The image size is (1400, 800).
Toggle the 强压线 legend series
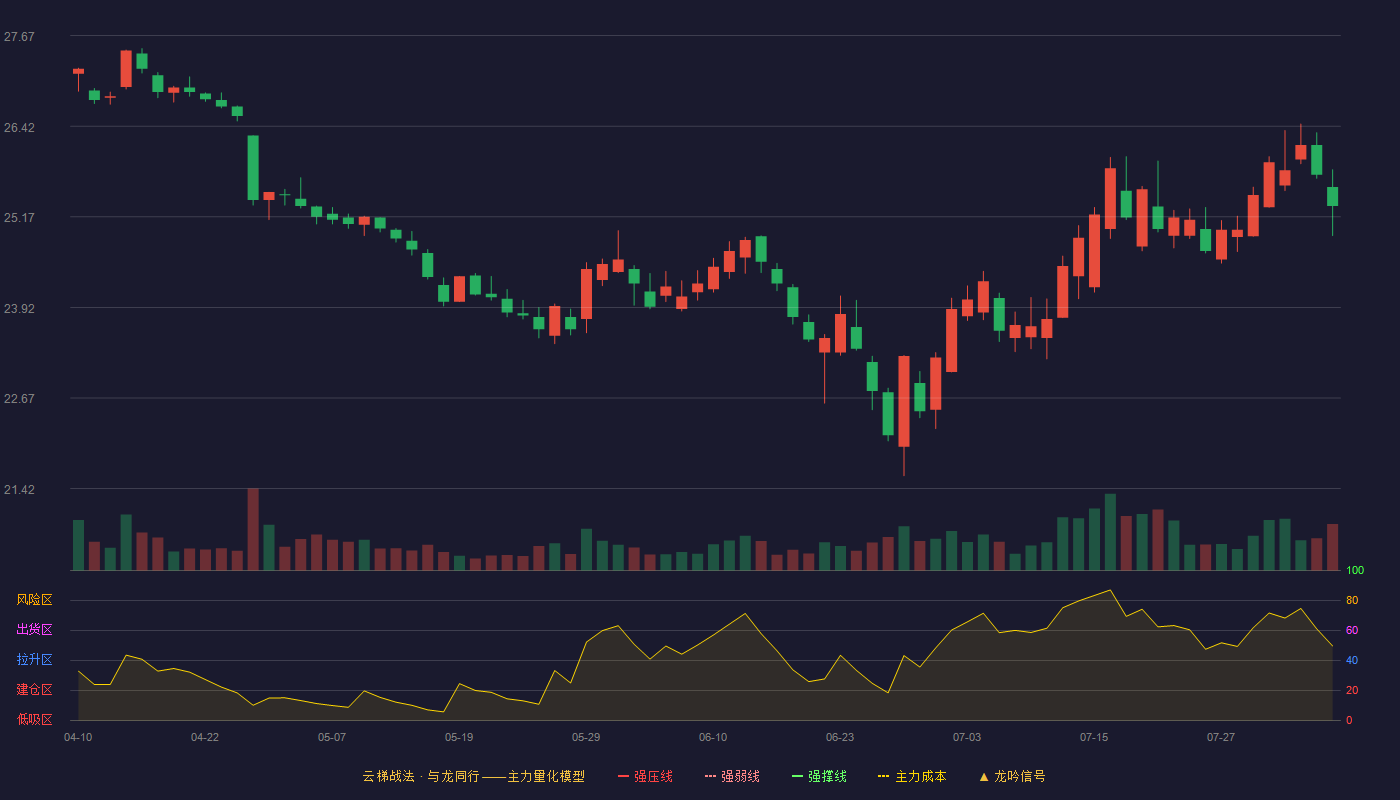[645, 776]
